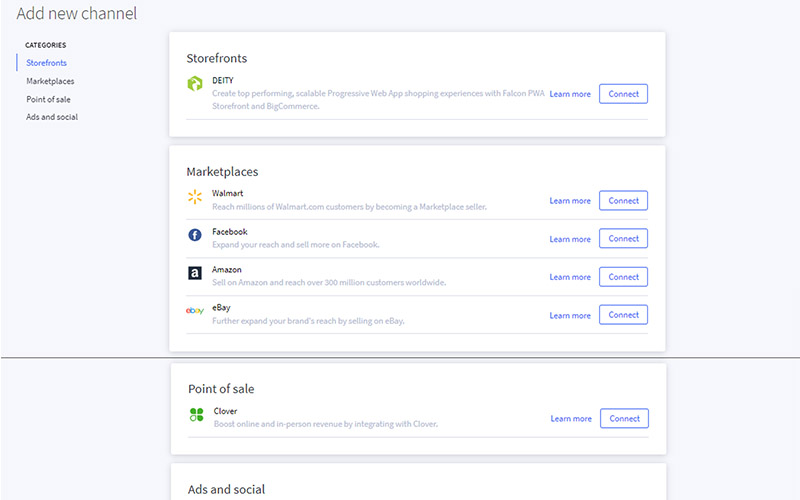800x500 pixels.
Task: Connect the DEITY storefront channel
Action: pyautogui.click(x=623, y=94)
